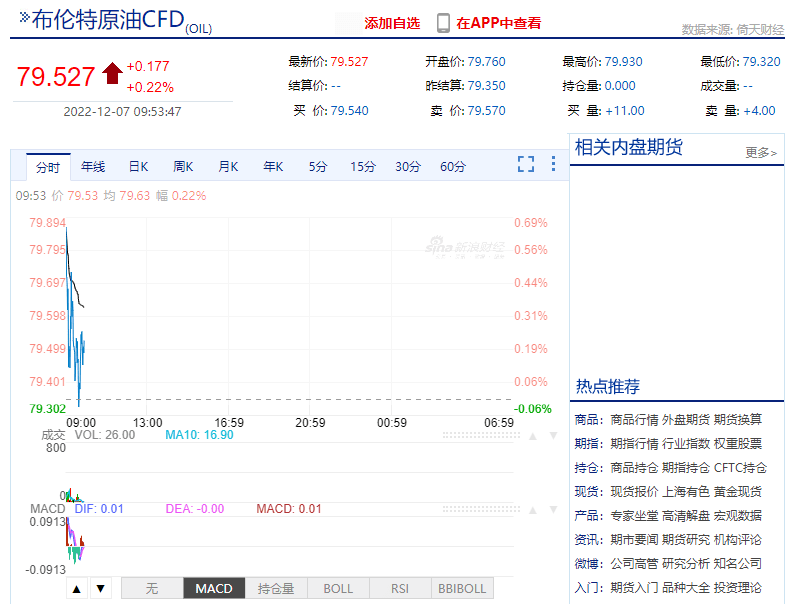This screenshot has width=797, height=604.
Task: Open the 现货报价 link
Action: (x=634, y=492)
